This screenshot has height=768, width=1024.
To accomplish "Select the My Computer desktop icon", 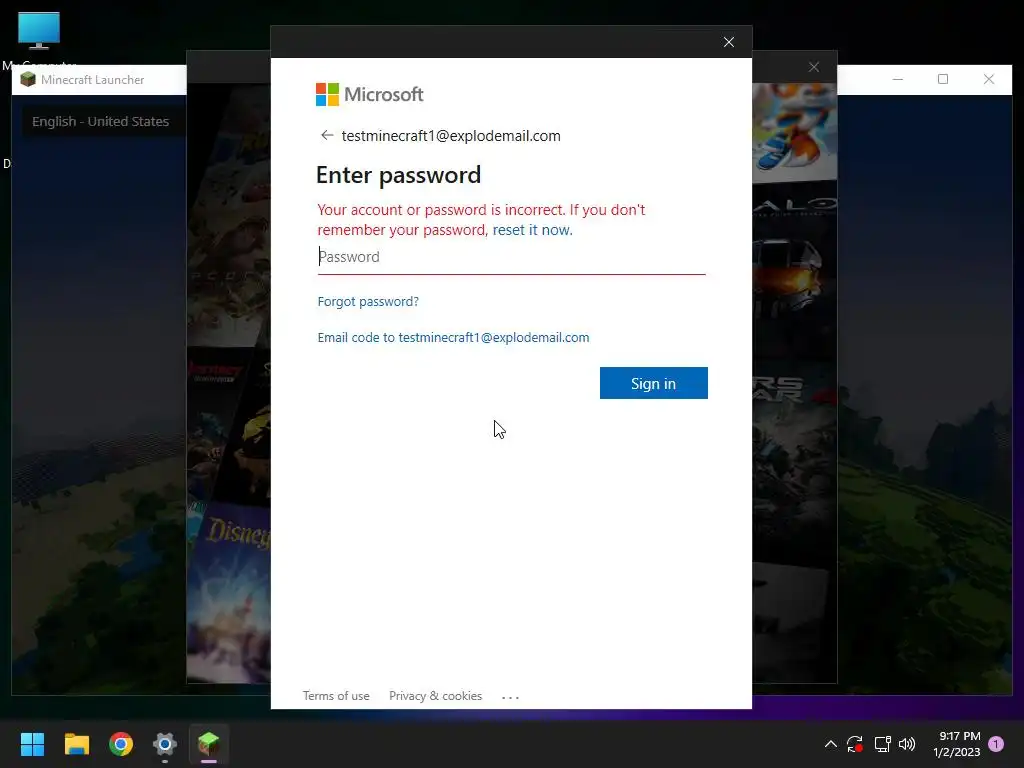I will tap(39, 38).
